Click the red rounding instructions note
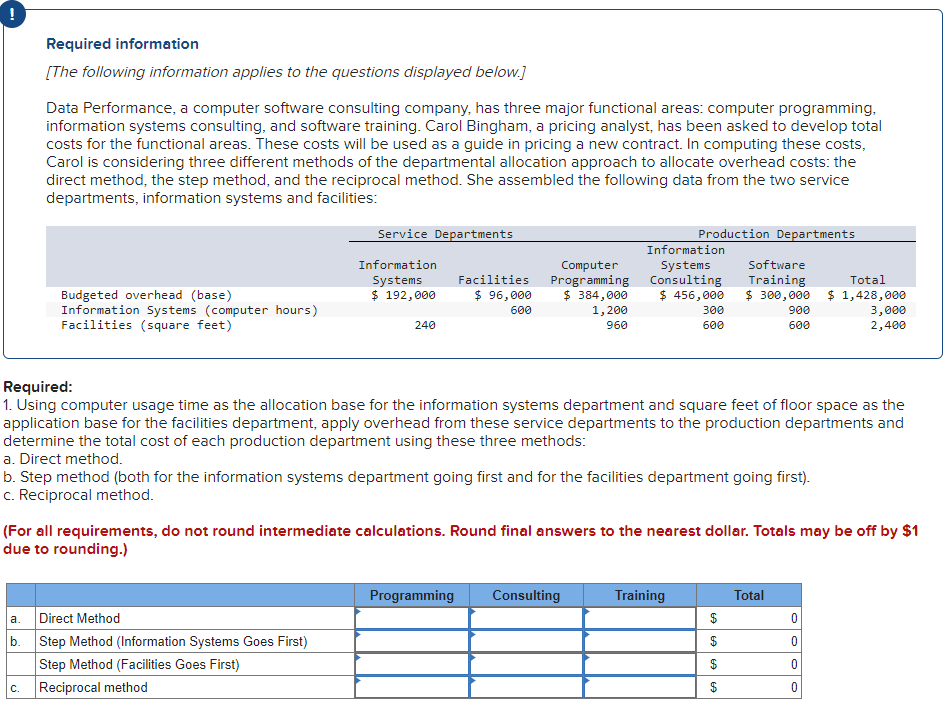This screenshot has width=949, height=706. [x=461, y=539]
